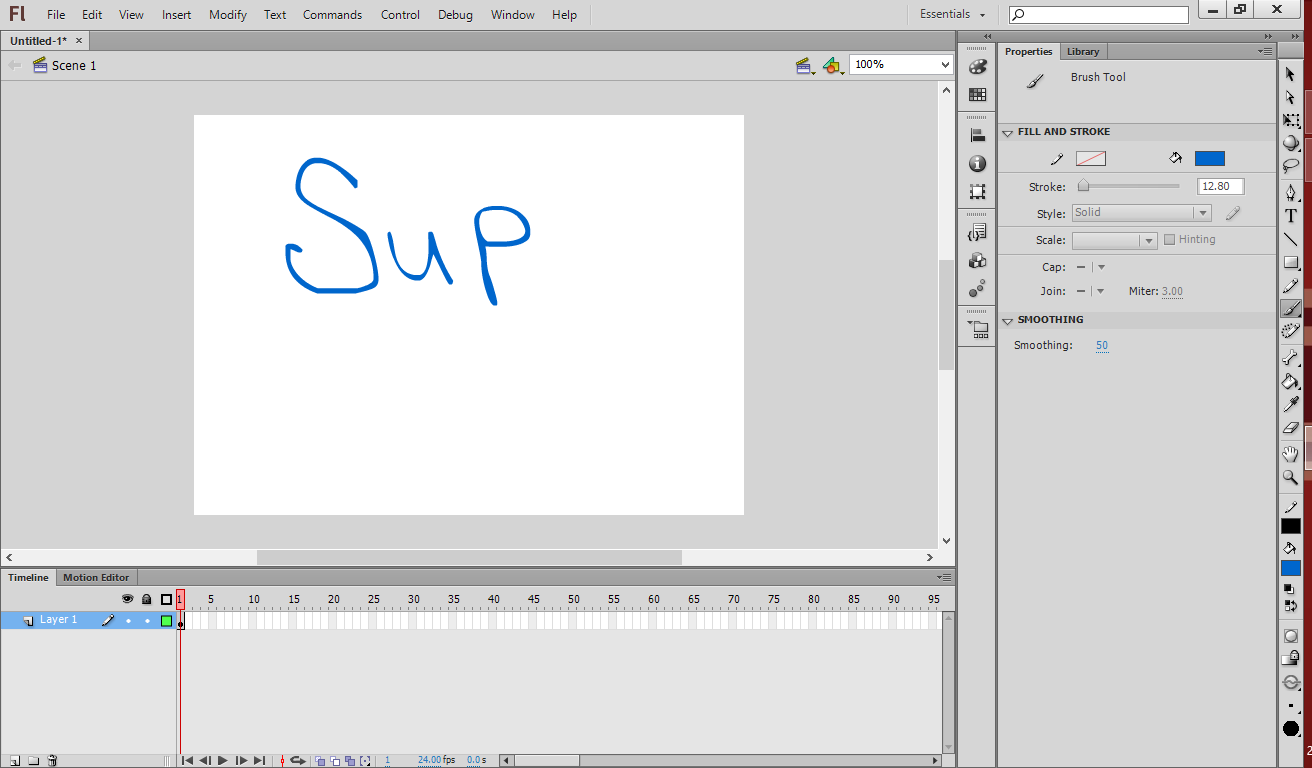Toggle Loop playback button in timeline
Screen dimensions: 1312x768
click(297, 761)
